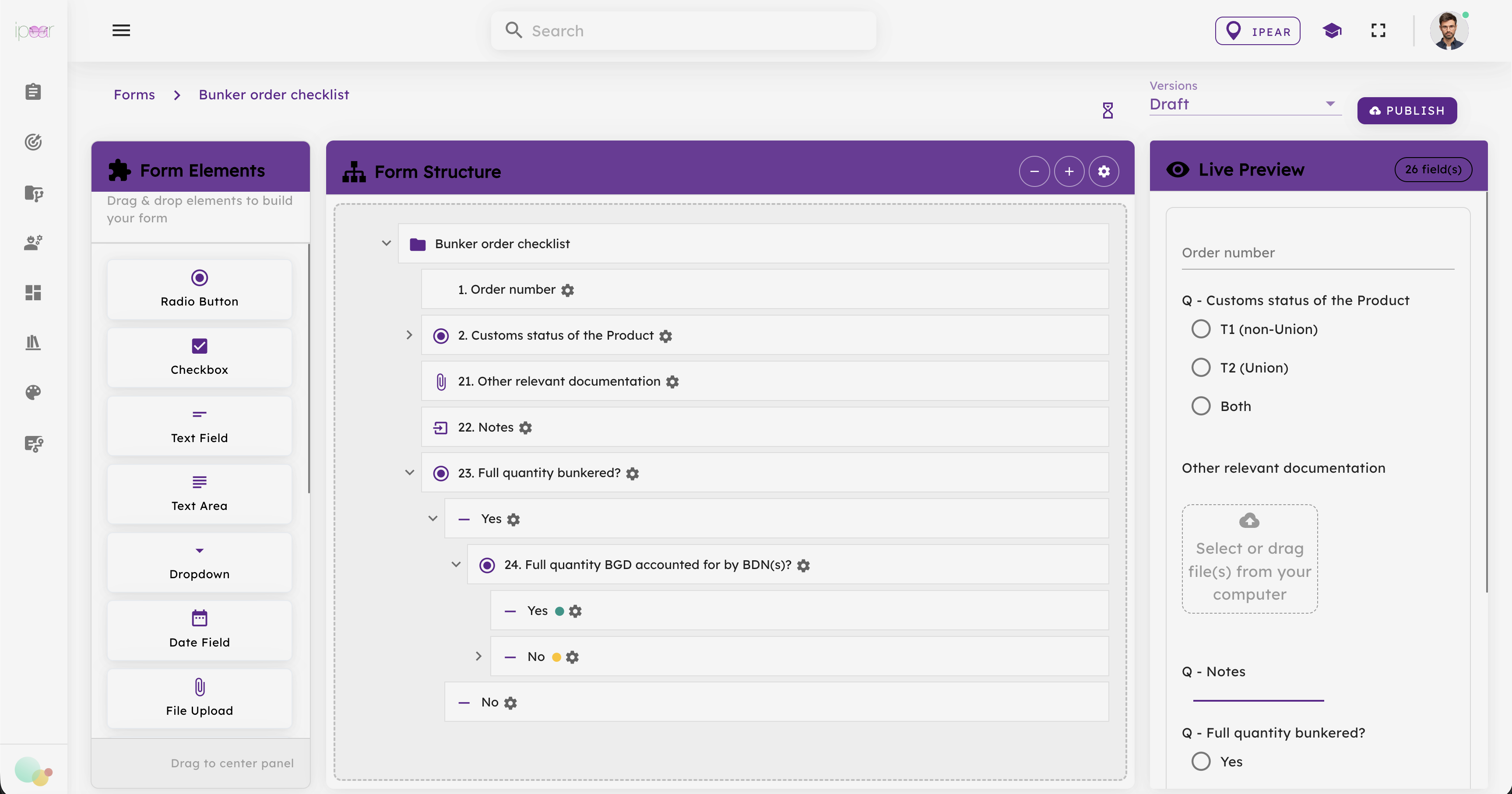Select the Date Field form element
This screenshot has height=794, width=1512.
[200, 630]
